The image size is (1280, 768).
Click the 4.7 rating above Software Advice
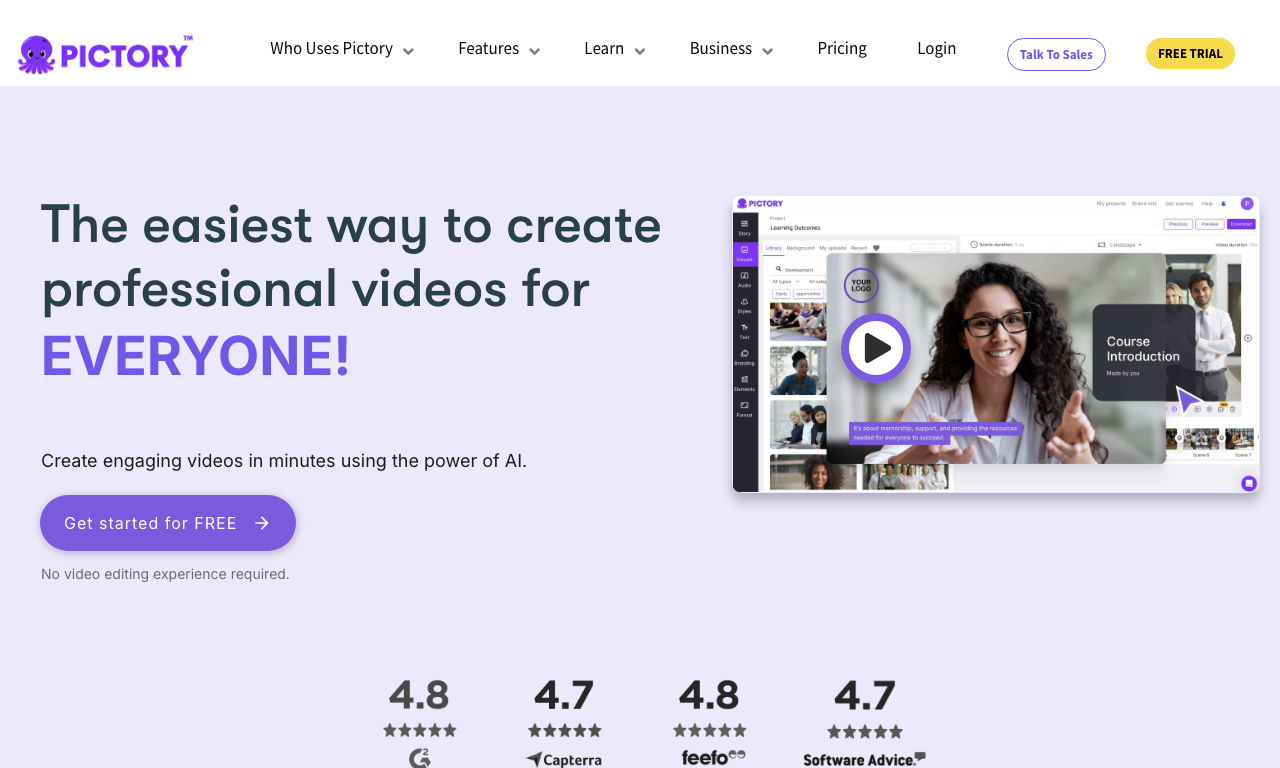[x=865, y=695]
